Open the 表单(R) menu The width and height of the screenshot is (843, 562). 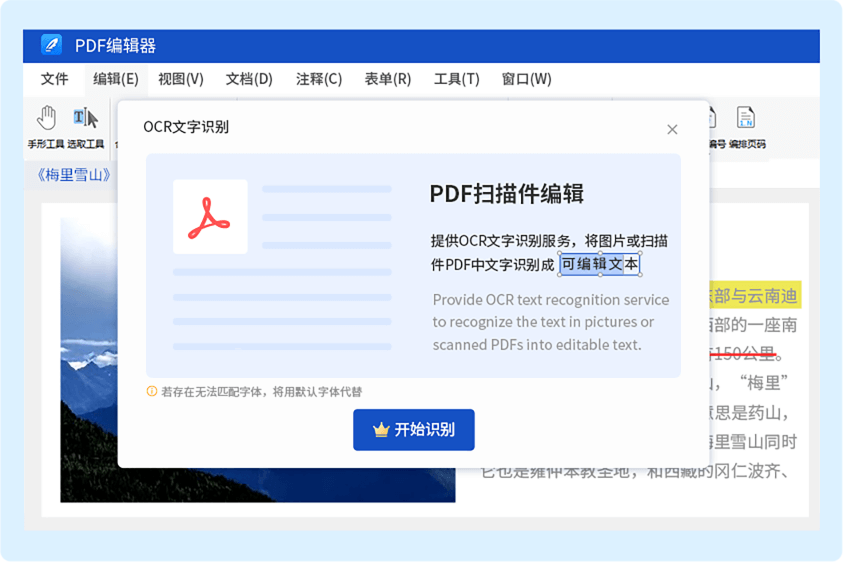[x=387, y=79]
